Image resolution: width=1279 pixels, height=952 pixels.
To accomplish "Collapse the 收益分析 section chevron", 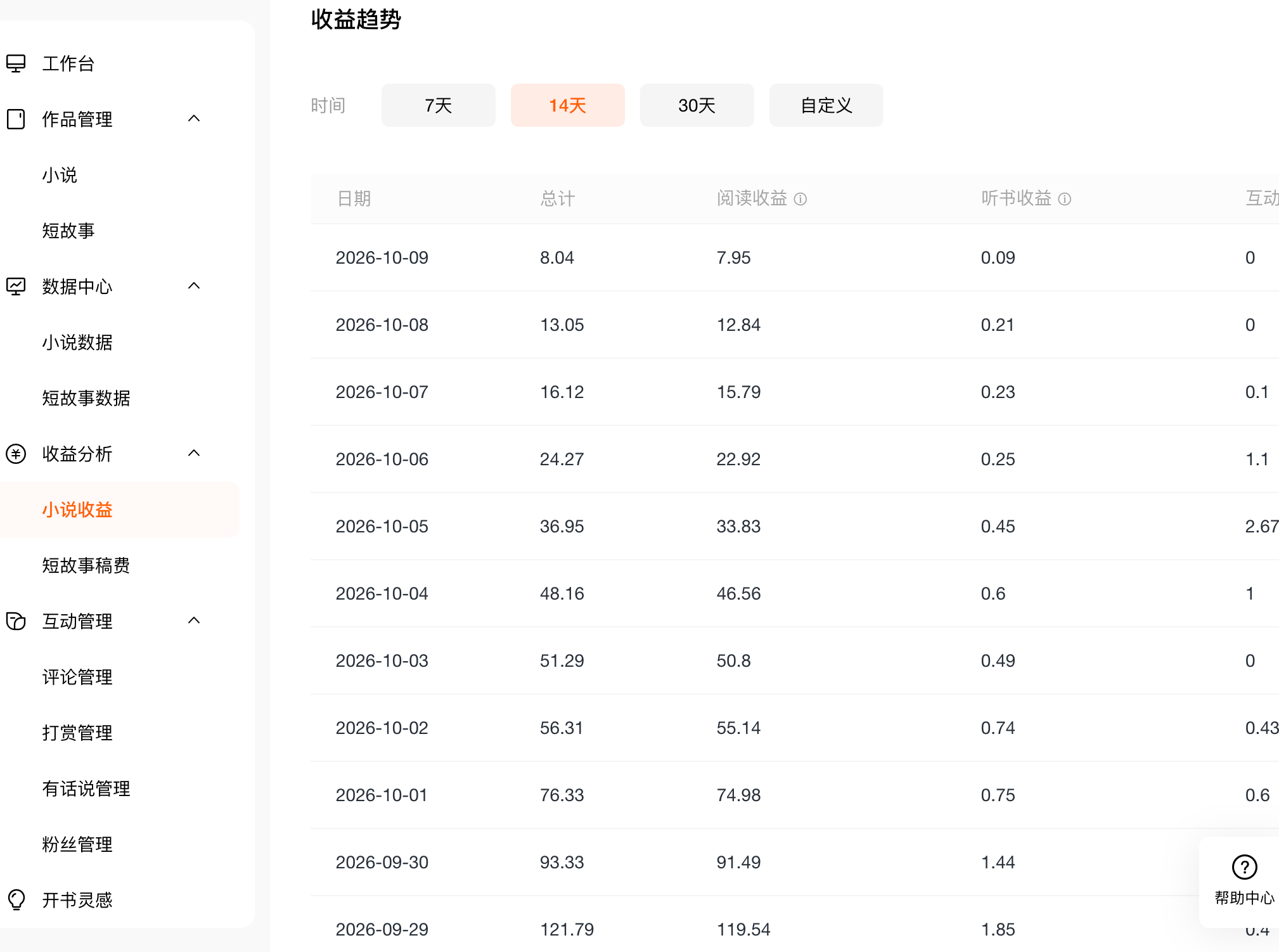I will 194,453.
